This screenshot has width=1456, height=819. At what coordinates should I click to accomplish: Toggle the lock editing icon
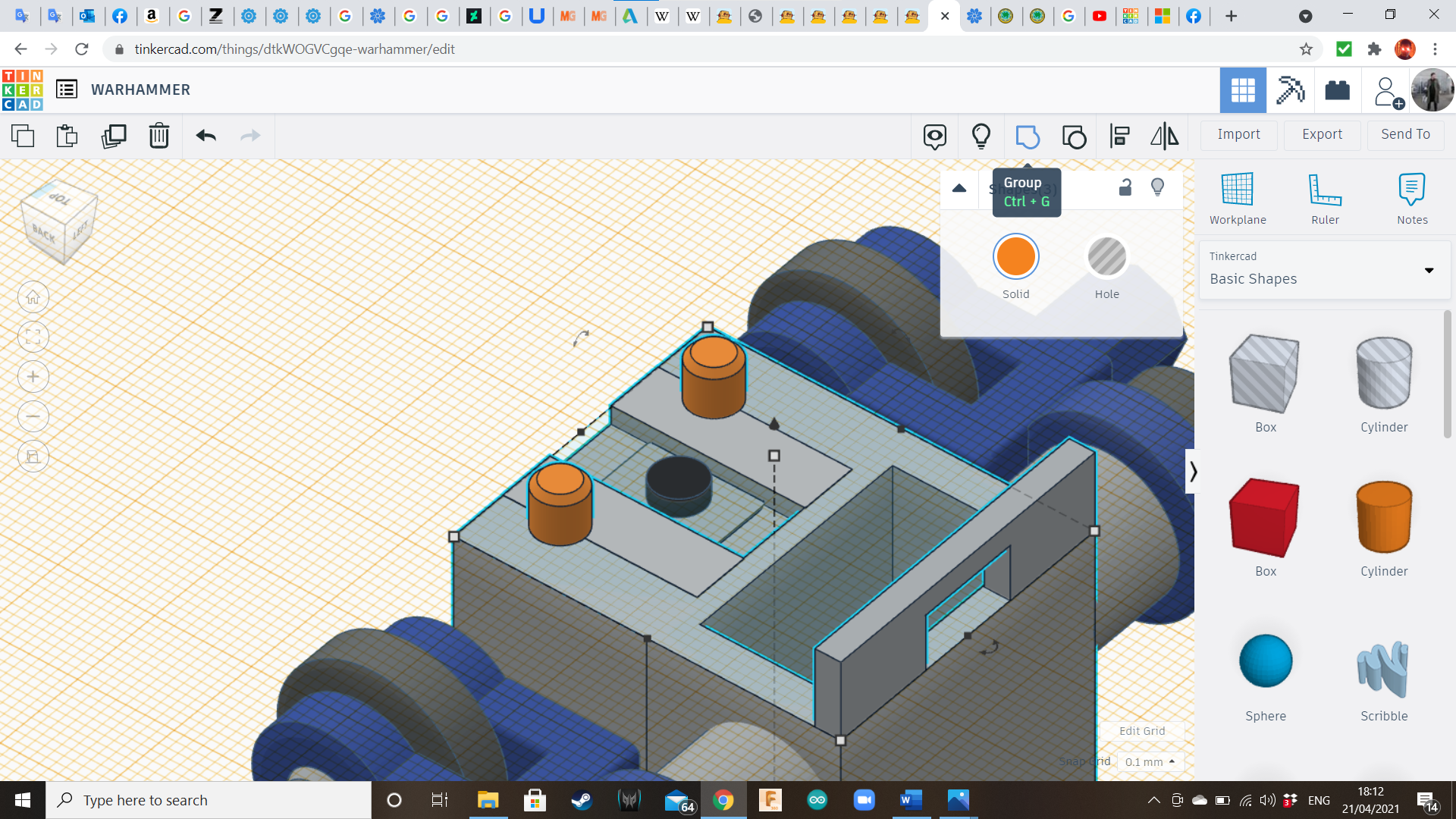[x=1125, y=187]
